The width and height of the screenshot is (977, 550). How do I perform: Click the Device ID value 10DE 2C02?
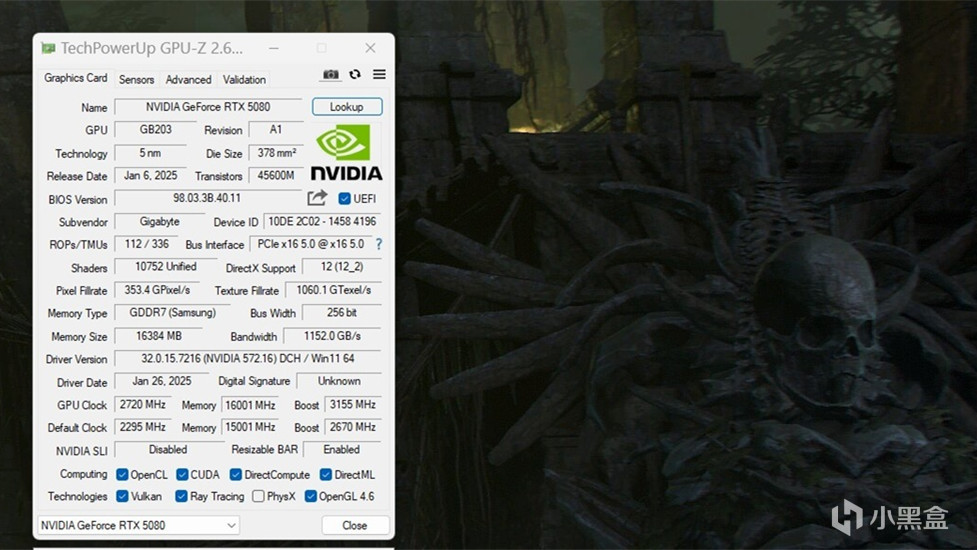[x=322, y=222]
